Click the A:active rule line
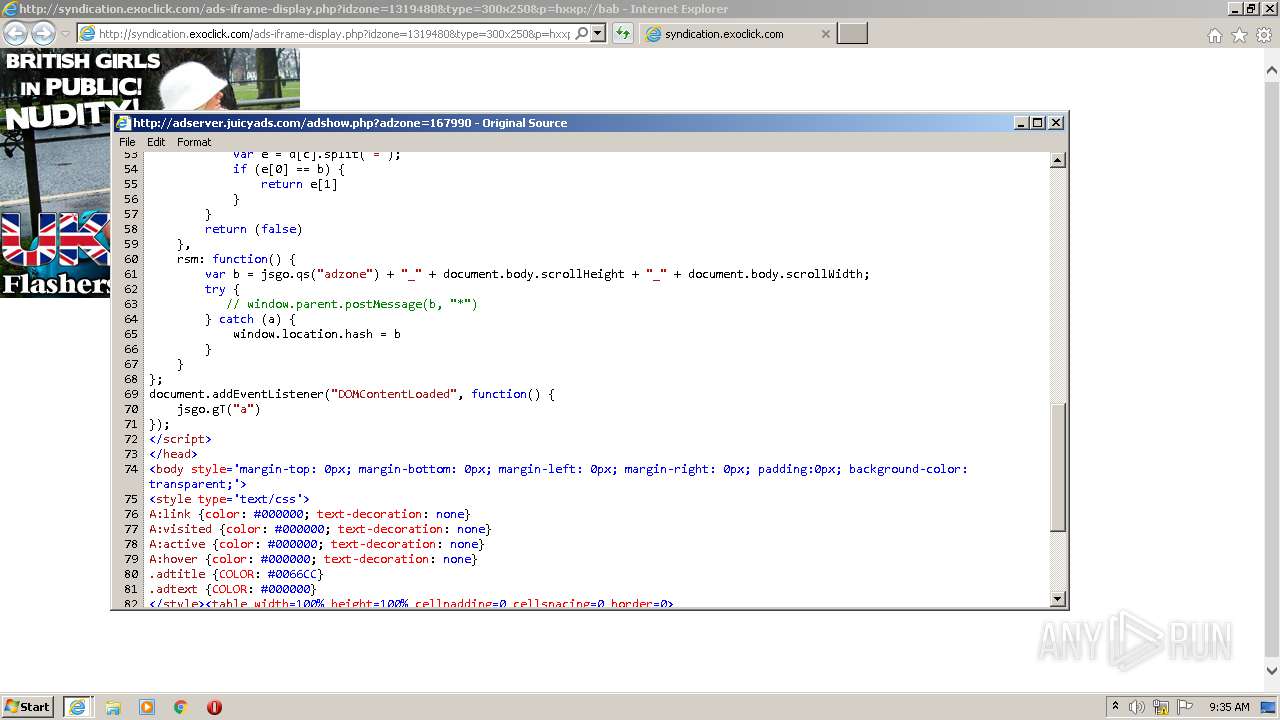 tap(317, 544)
